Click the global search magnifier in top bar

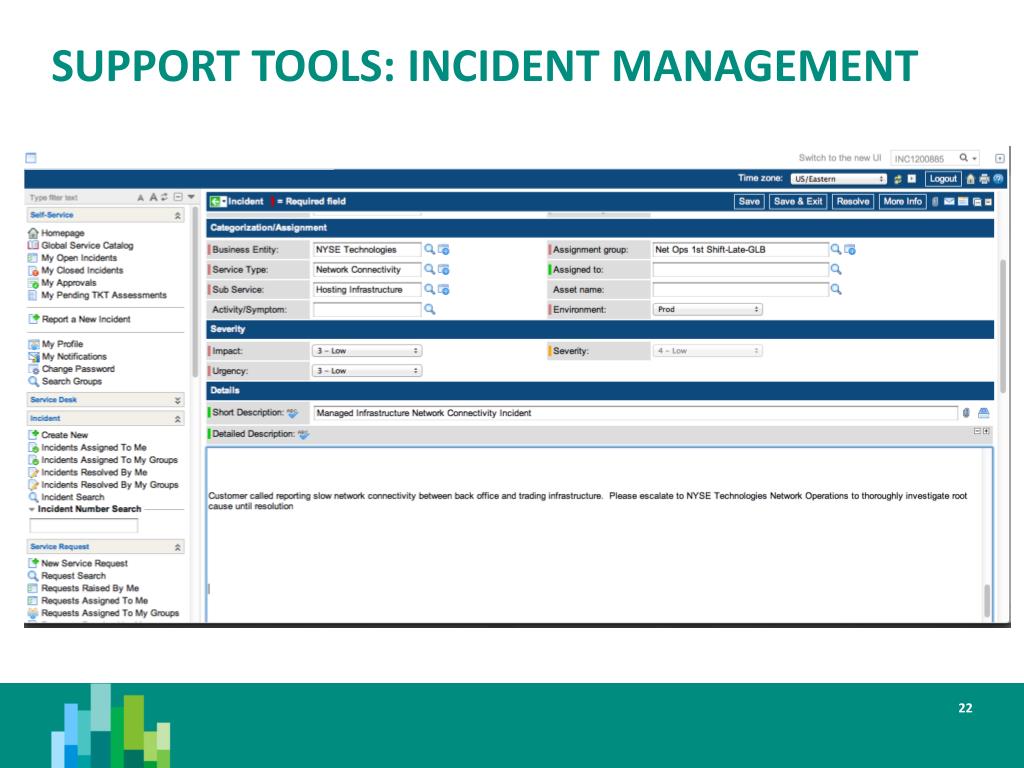[x=963, y=158]
